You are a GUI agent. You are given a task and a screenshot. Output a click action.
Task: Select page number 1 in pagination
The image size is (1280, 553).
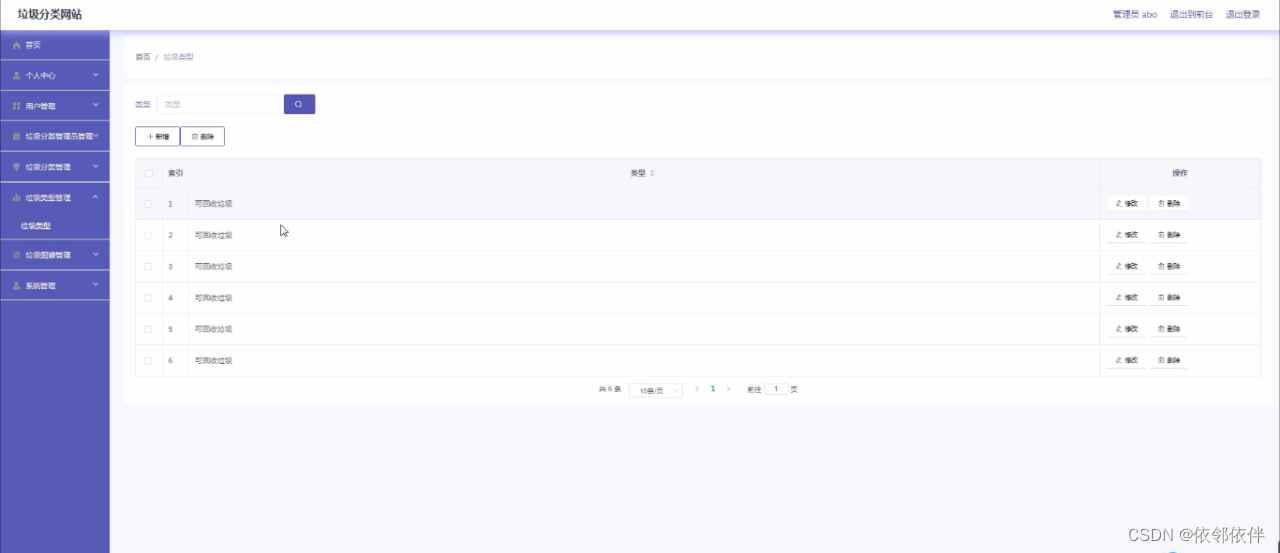pyautogui.click(x=713, y=389)
